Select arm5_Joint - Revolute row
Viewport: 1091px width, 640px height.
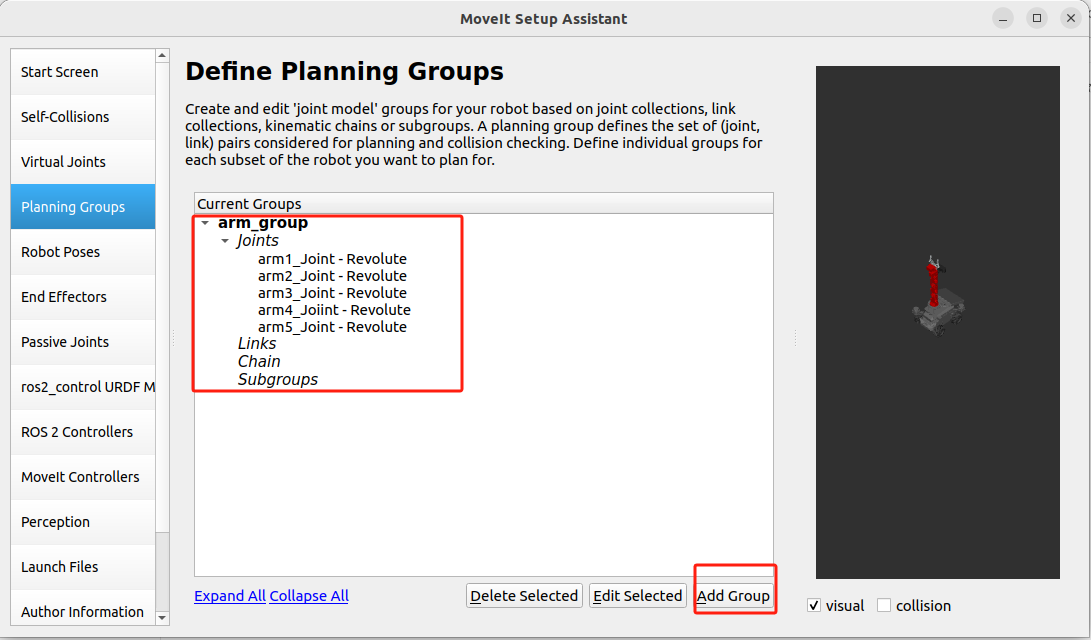click(332, 327)
